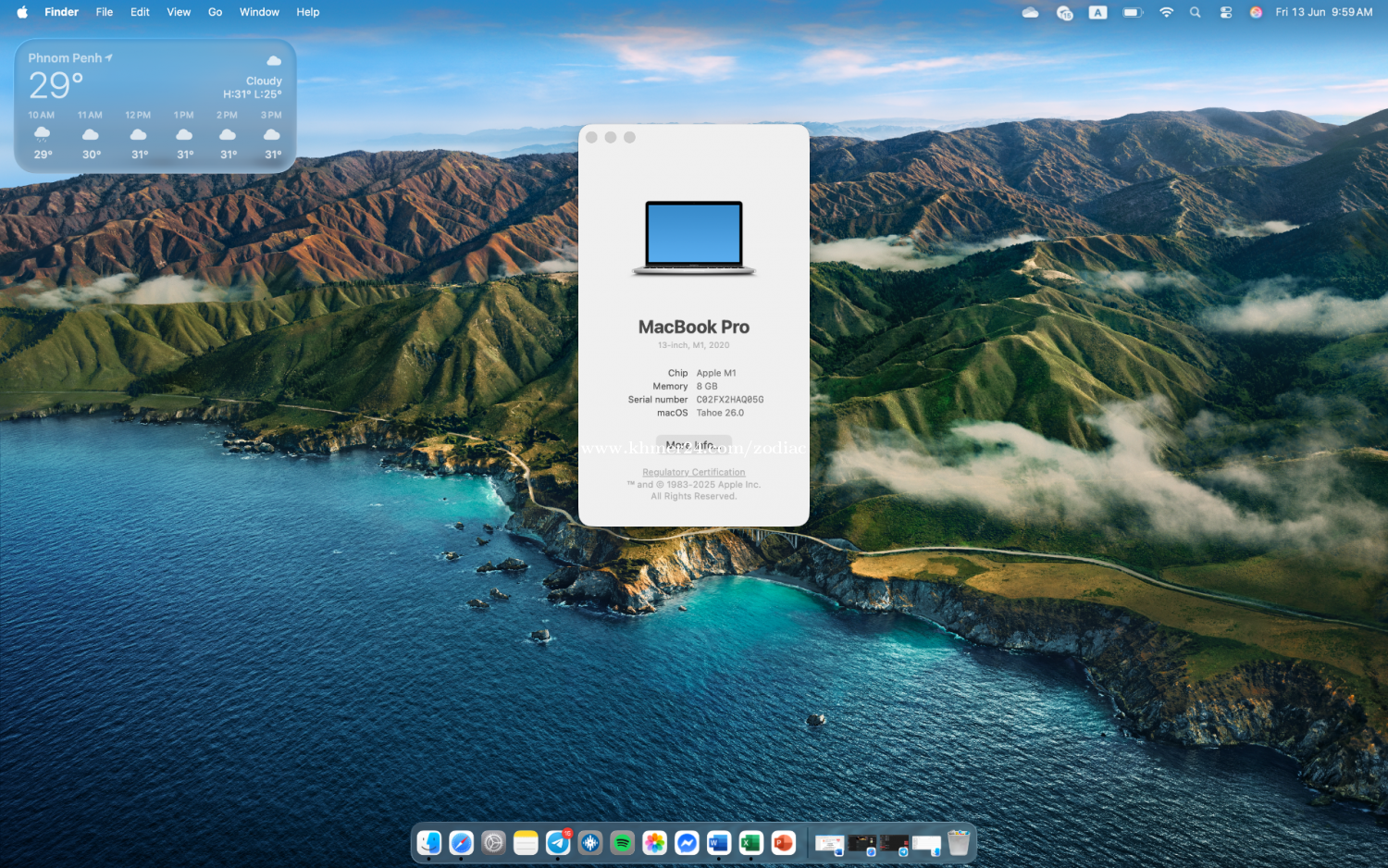
Task: Open the Wi-Fi menu
Action: click(1166, 12)
